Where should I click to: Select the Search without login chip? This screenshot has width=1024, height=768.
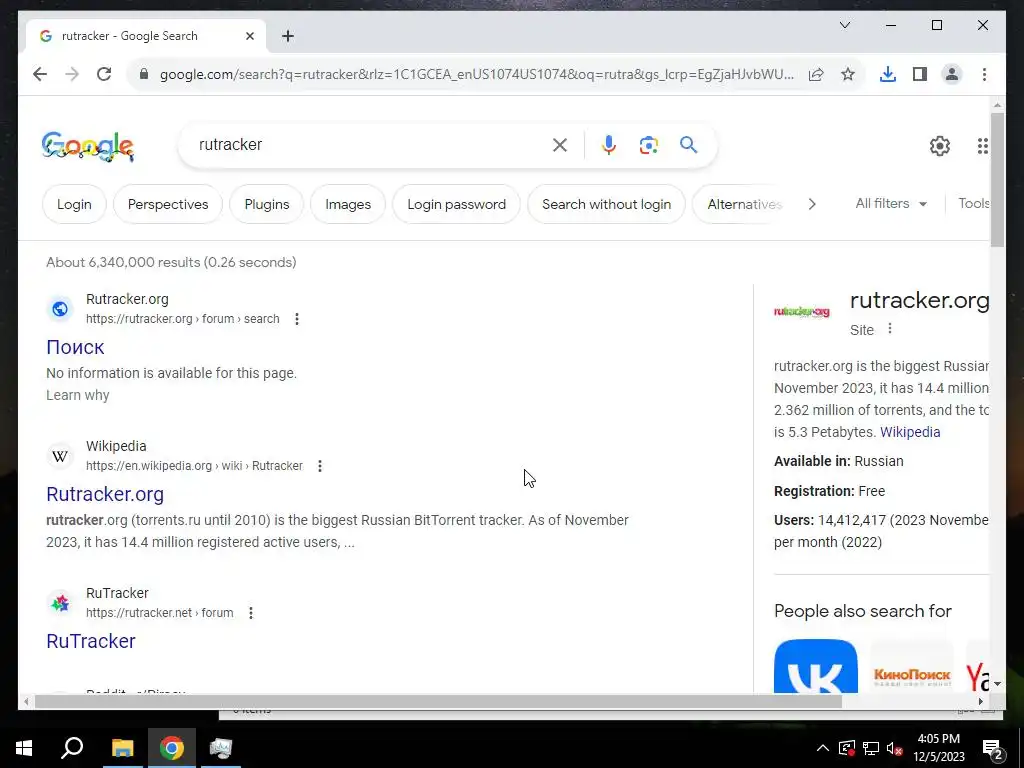607,204
